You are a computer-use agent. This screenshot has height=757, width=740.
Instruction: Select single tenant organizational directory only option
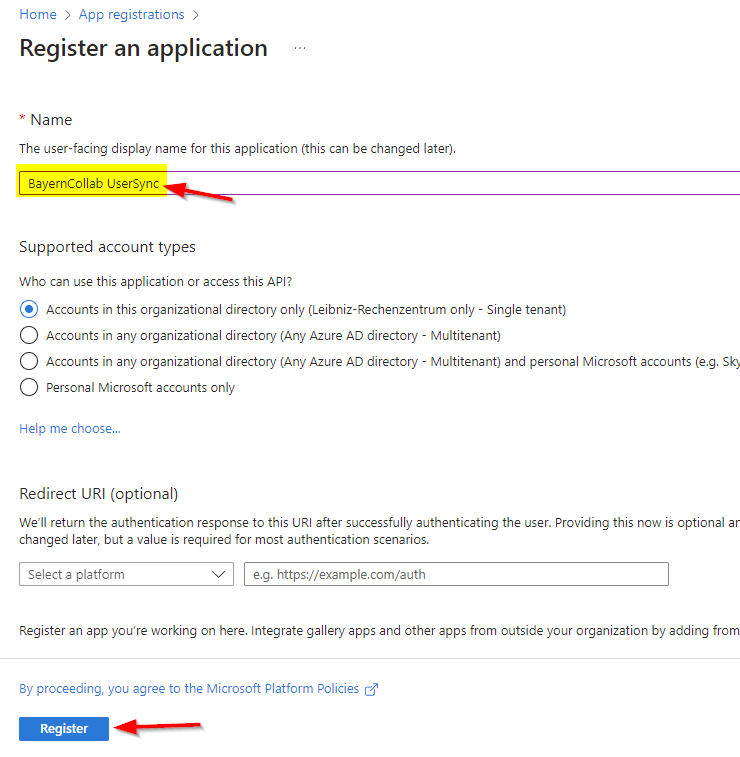point(29,309)
